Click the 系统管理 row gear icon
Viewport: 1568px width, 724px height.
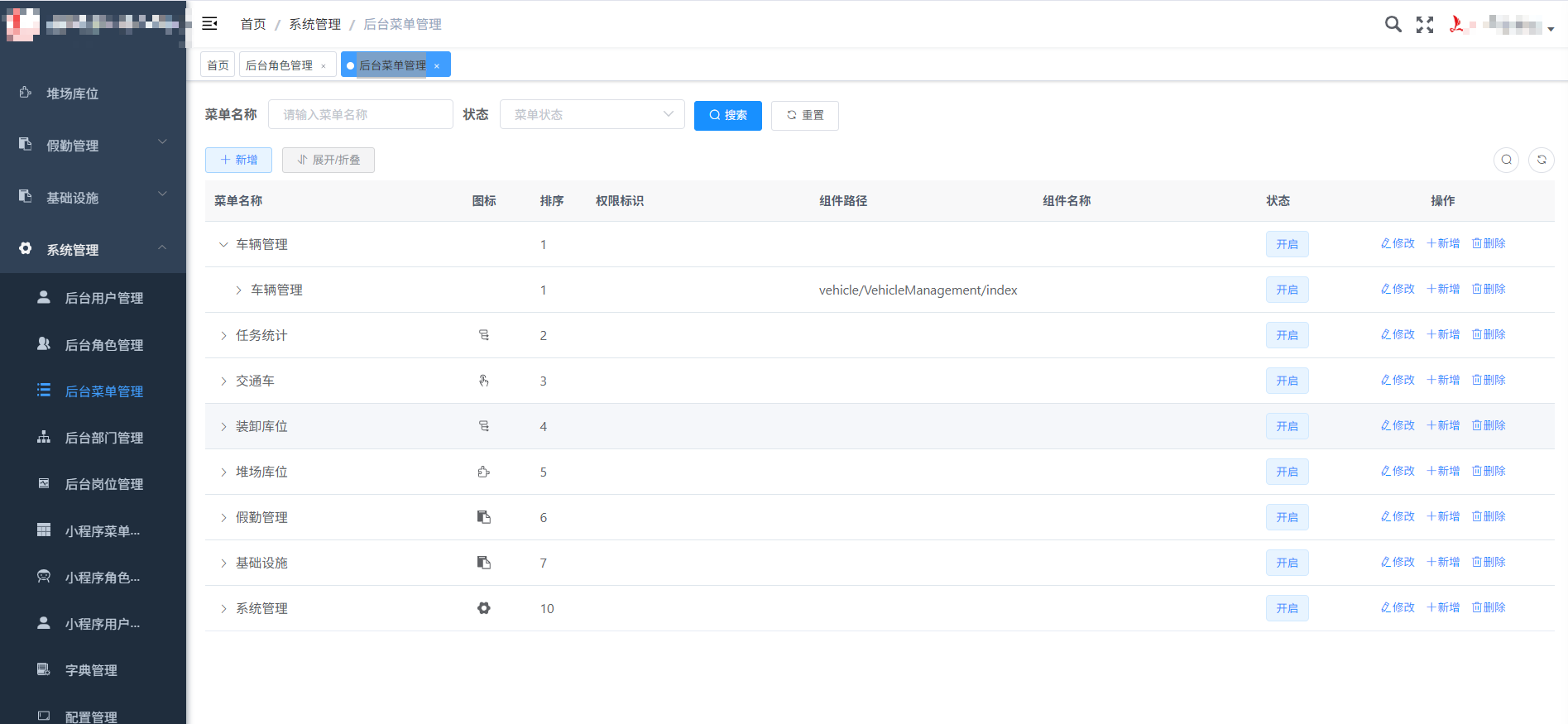point(484,608)
